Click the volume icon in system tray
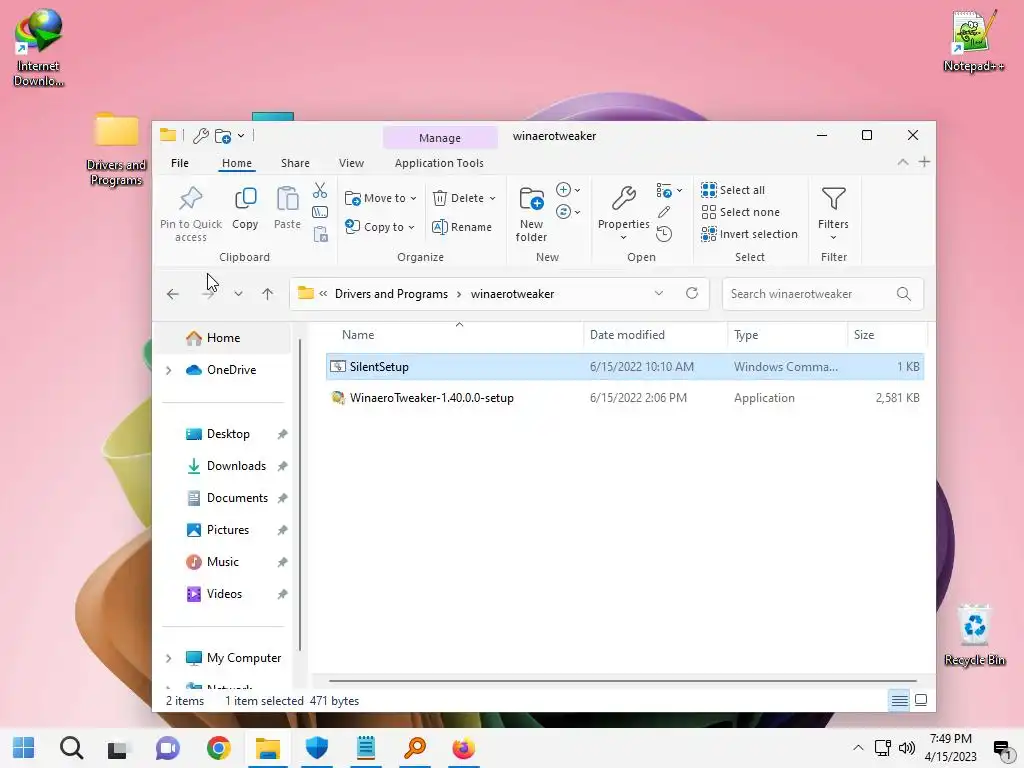The height and width of the screenshot is (768, 1024). [906, 748]
